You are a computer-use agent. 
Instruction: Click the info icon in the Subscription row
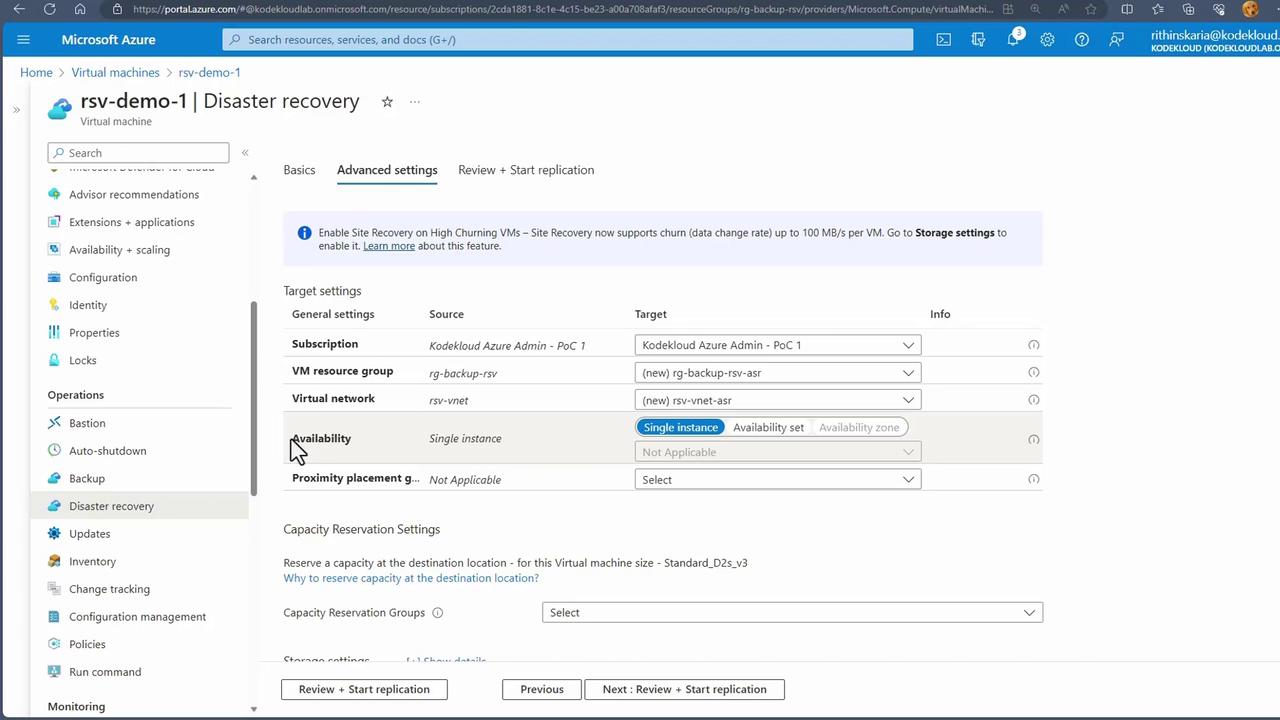coord(1033,345)
